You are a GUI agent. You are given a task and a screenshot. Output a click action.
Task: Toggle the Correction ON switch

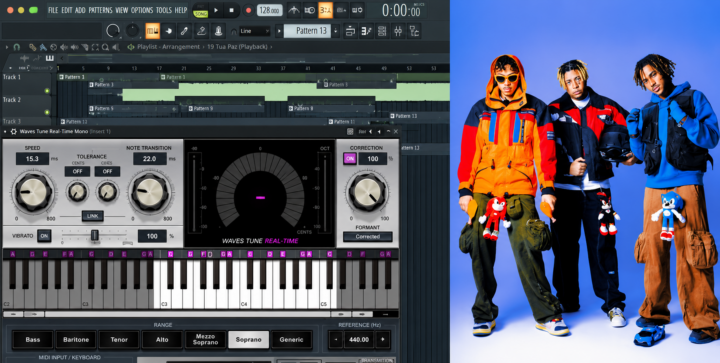tap(350, 159)
